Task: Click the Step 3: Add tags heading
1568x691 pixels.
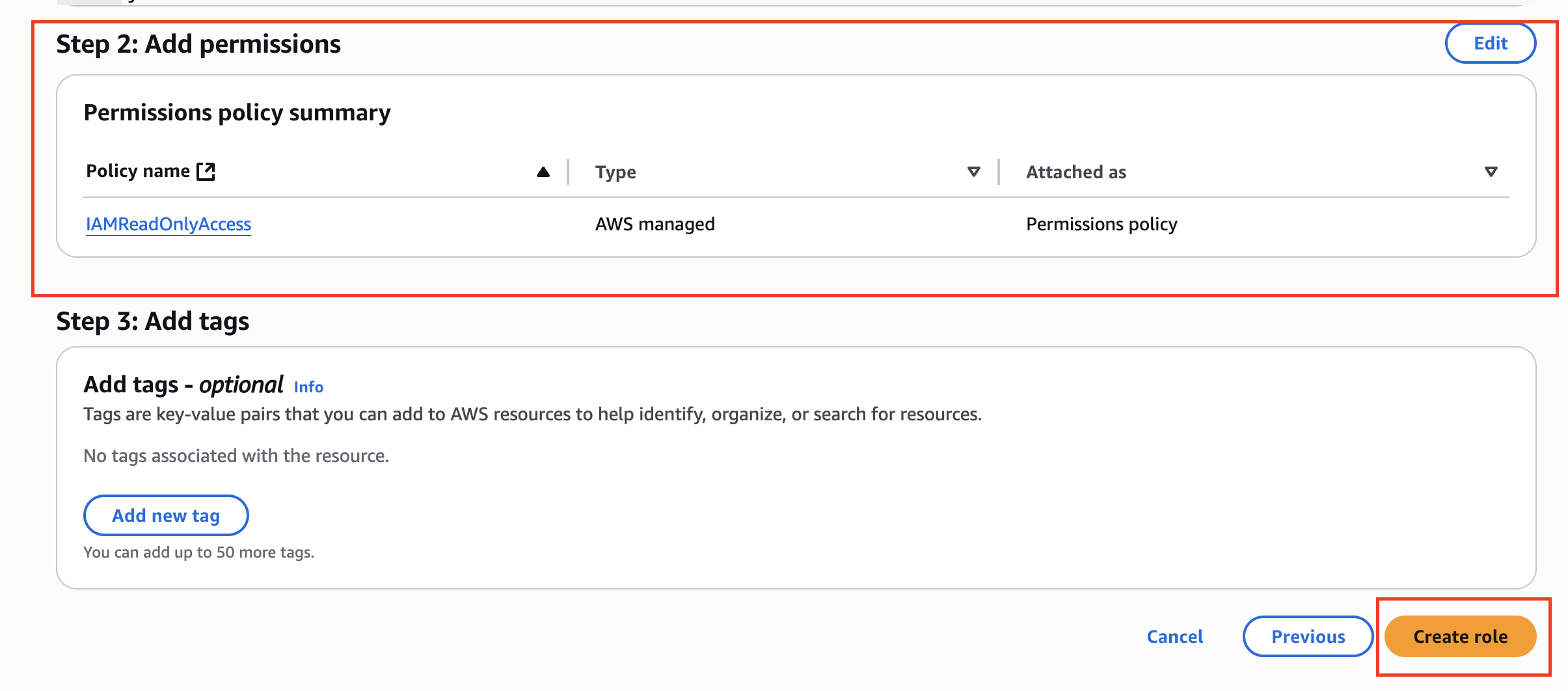Action: click(153, 321)
